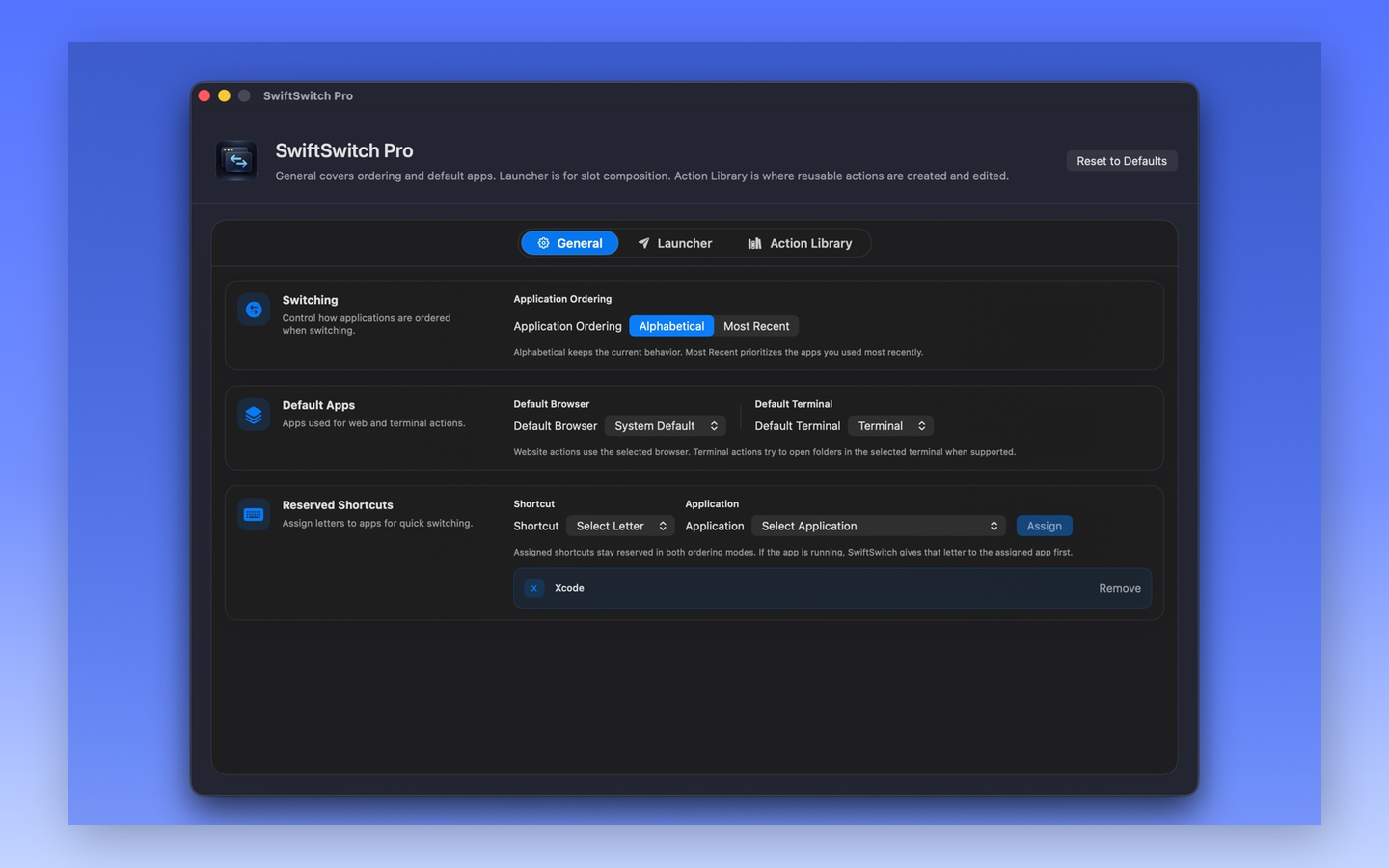Image resolution: width=1389 pixels, height=868 pixels.
Task: Click the bold Default Browser heading
Action: (x=551, y=404)
